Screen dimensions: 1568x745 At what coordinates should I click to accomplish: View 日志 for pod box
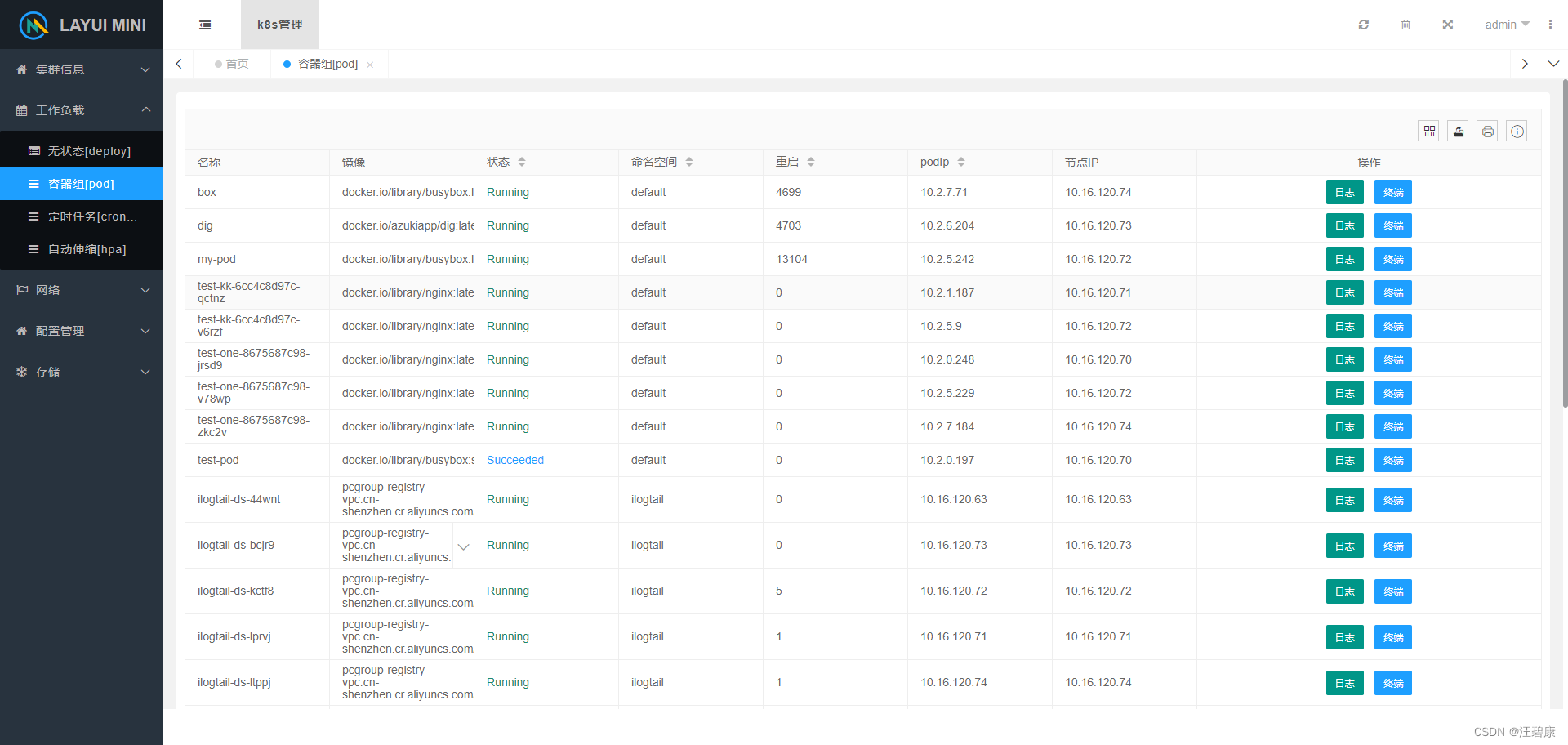tap(1345, 193)
